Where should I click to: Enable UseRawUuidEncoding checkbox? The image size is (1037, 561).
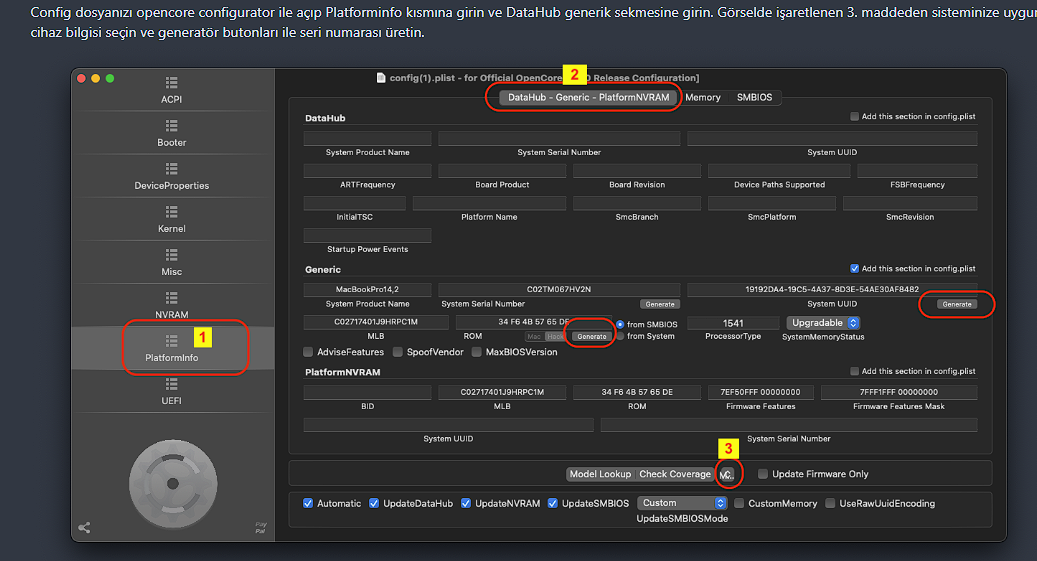tap(830, 503)
